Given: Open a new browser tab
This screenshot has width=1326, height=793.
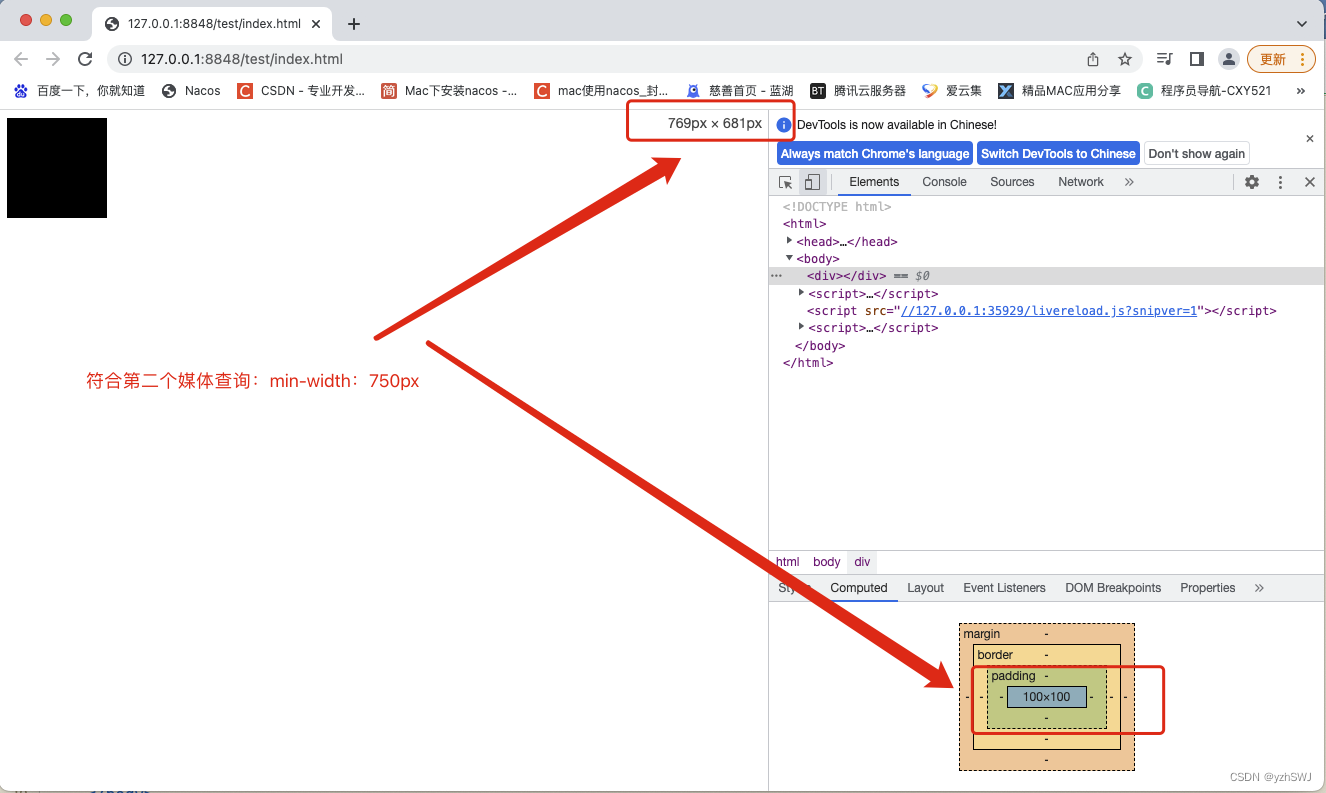Looking at the screenshot, I should coord(353,24).
